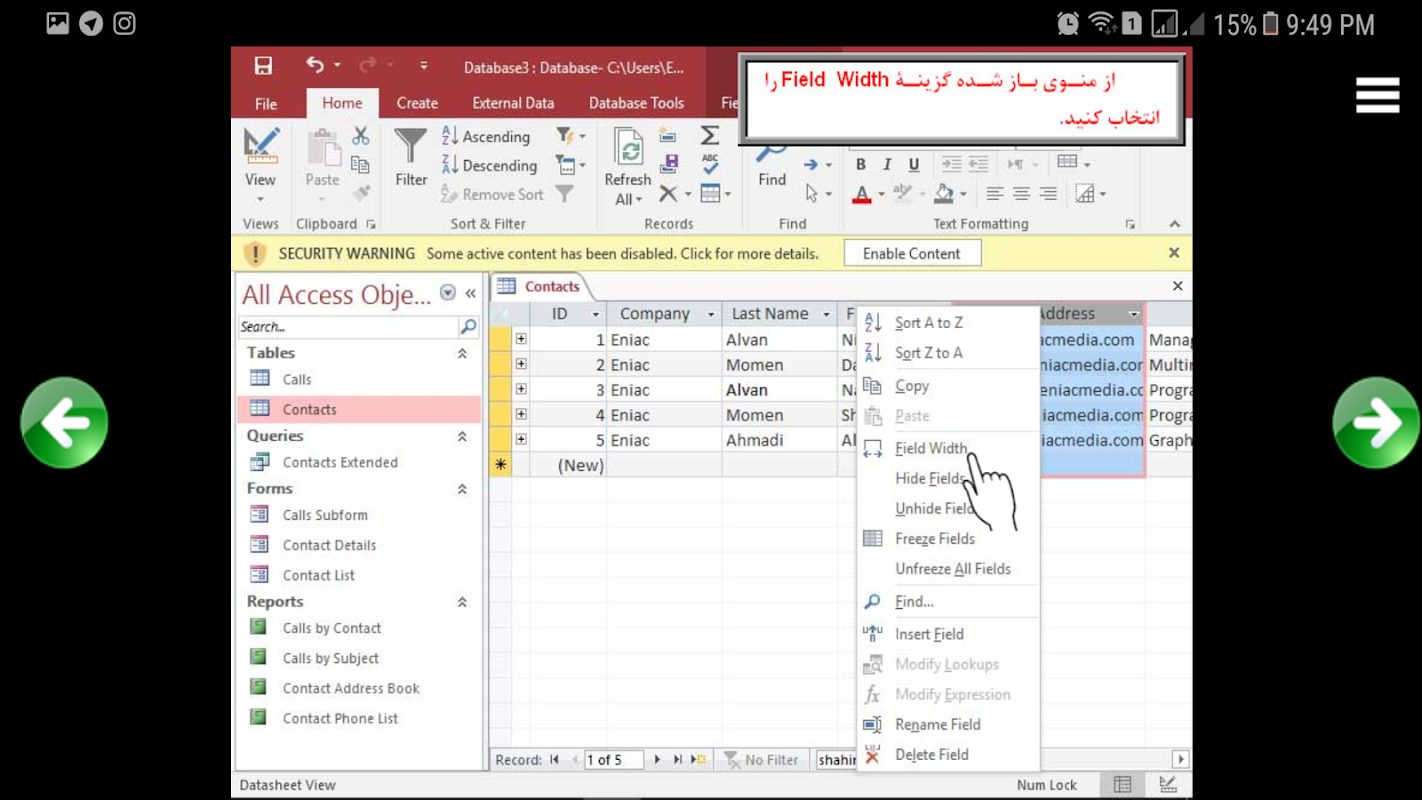Screen dimensions: 1422x800
Task: Sort records Ascending from the ribbon
Action: click(486, 136)
